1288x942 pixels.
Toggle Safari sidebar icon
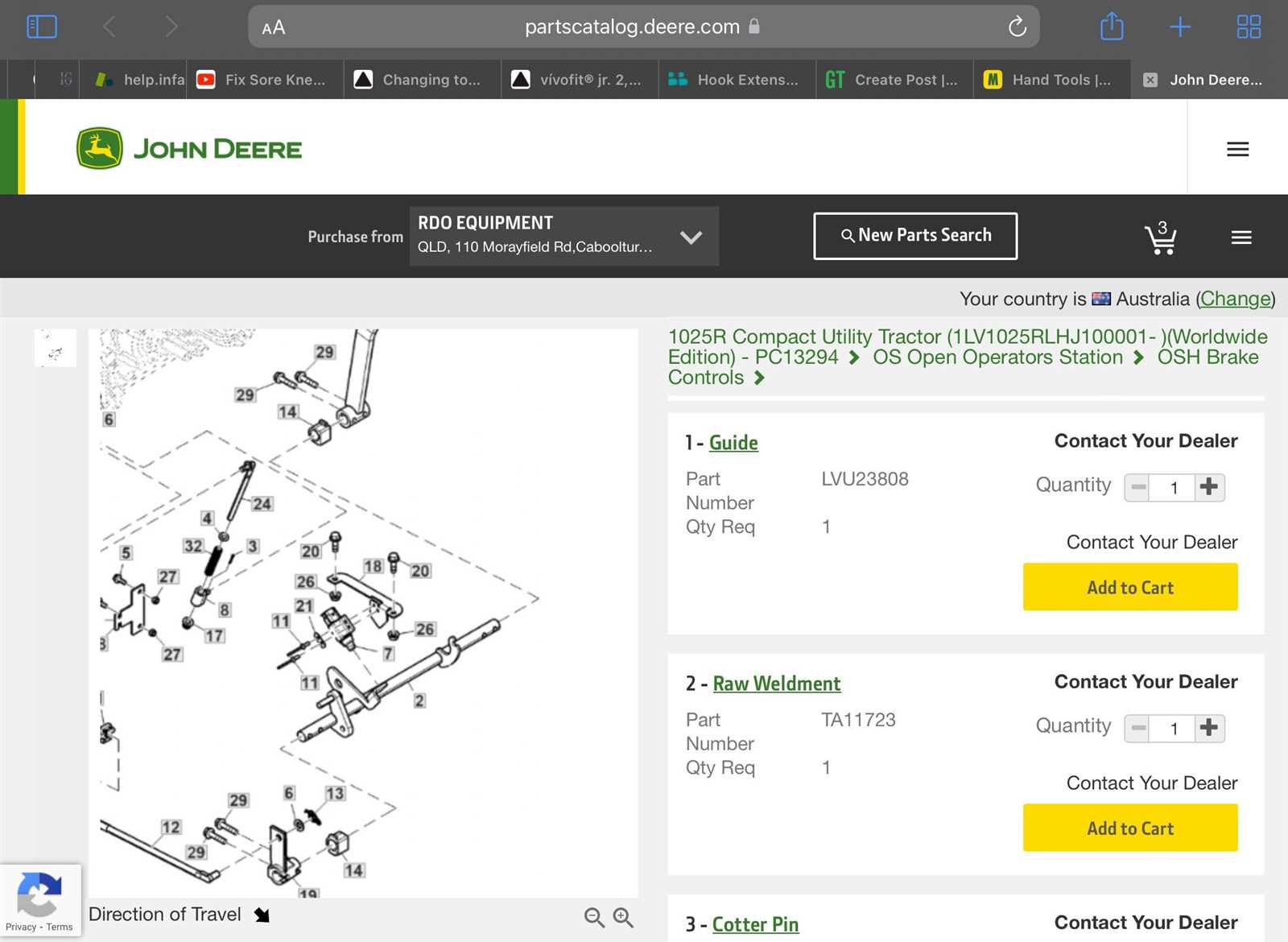(42, 27)
